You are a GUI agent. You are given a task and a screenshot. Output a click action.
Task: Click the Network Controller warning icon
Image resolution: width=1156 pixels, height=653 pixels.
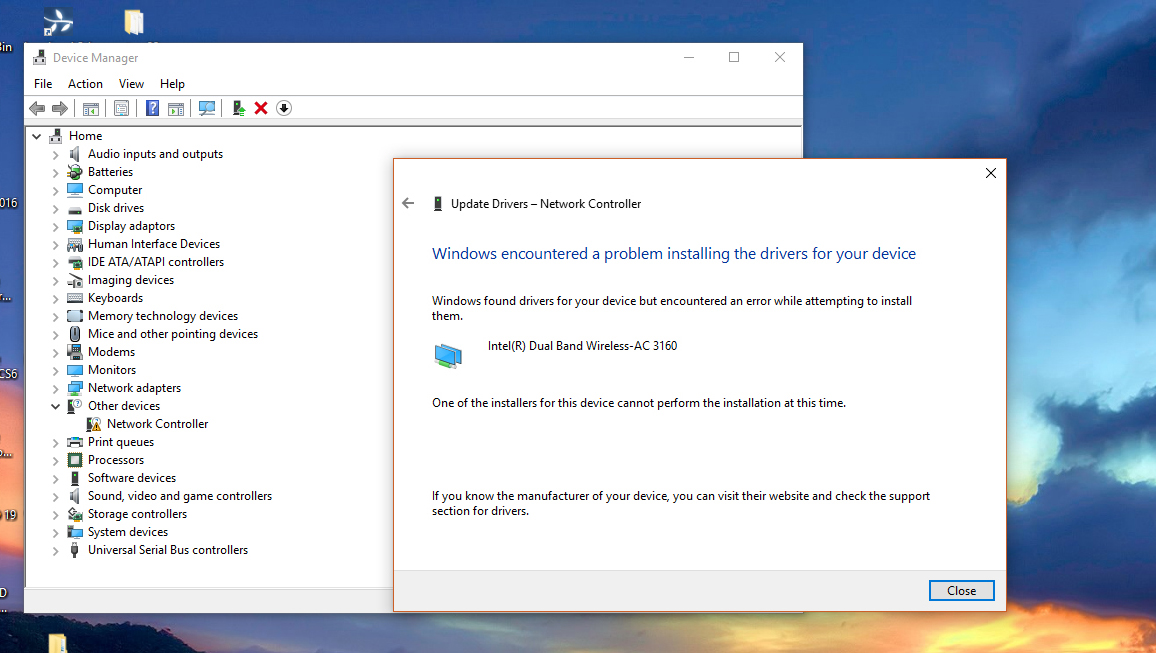[94, 424]
